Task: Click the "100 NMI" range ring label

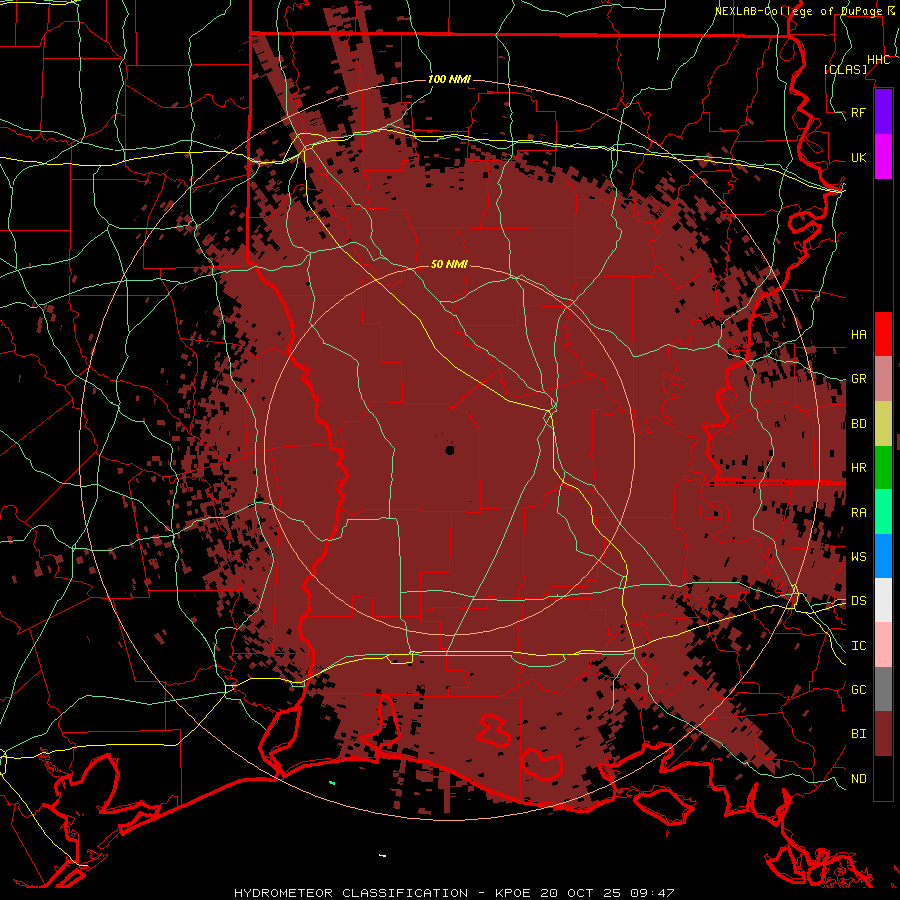Action: pyautogui.click(x=449, y=79)
